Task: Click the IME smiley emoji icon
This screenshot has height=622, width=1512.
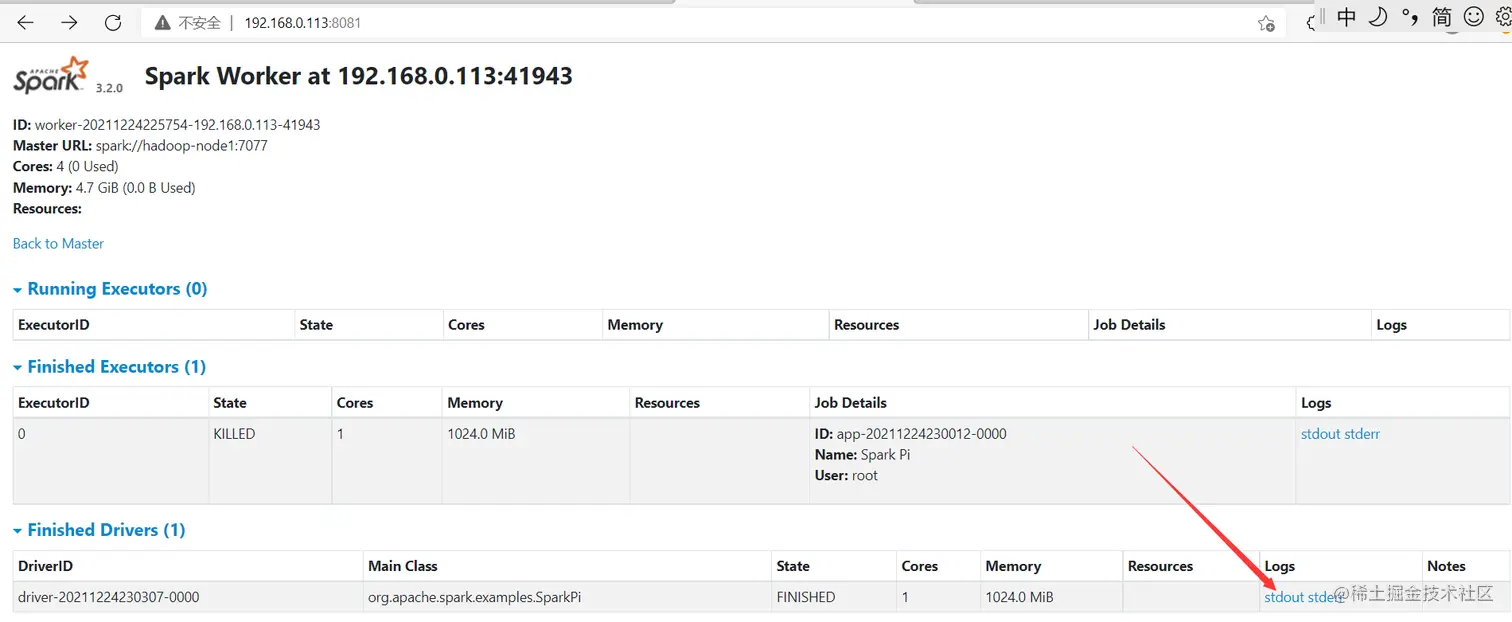Action: coord(1473,16)
